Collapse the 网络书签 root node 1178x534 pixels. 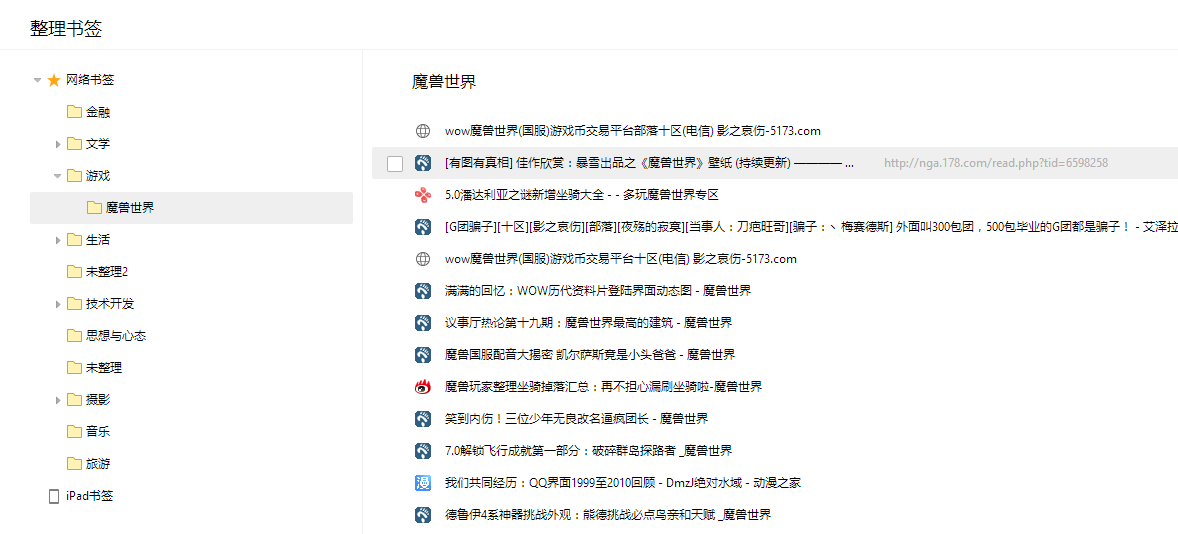pyautogui.click(x=37, y=80)
